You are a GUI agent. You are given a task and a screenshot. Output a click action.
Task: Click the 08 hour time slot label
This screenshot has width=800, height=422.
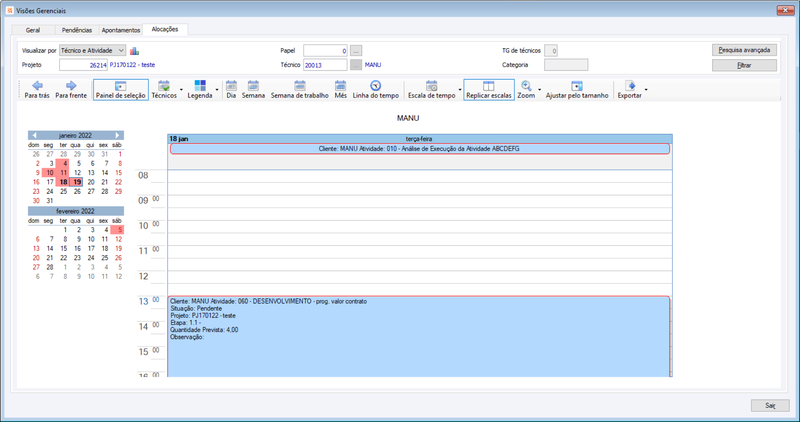click(143, 176)
